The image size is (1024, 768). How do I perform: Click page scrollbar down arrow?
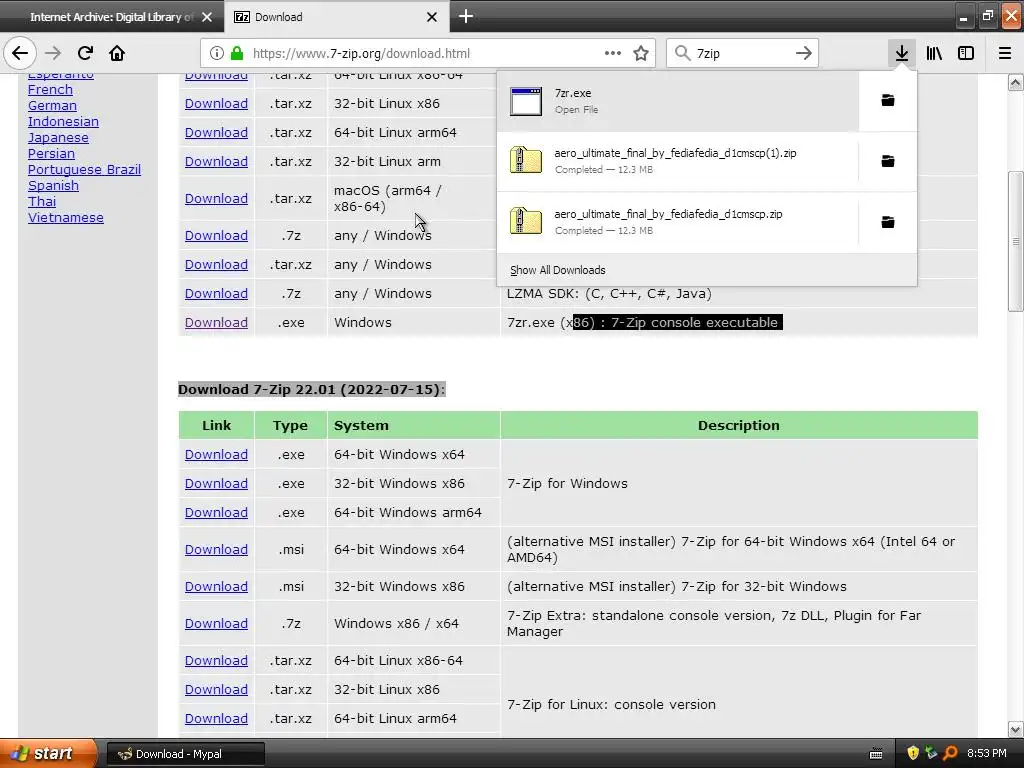pyautogui.click(x=1015, y=729)
